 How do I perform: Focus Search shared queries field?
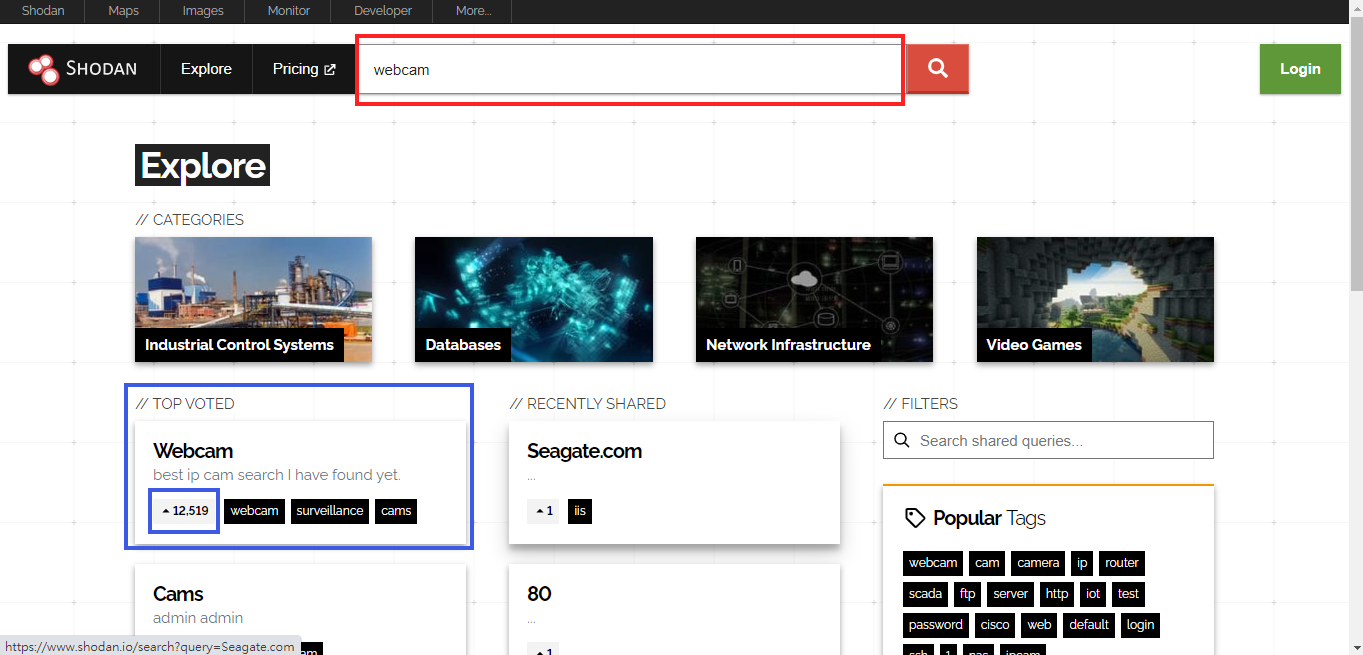[x=1048, y=440]
